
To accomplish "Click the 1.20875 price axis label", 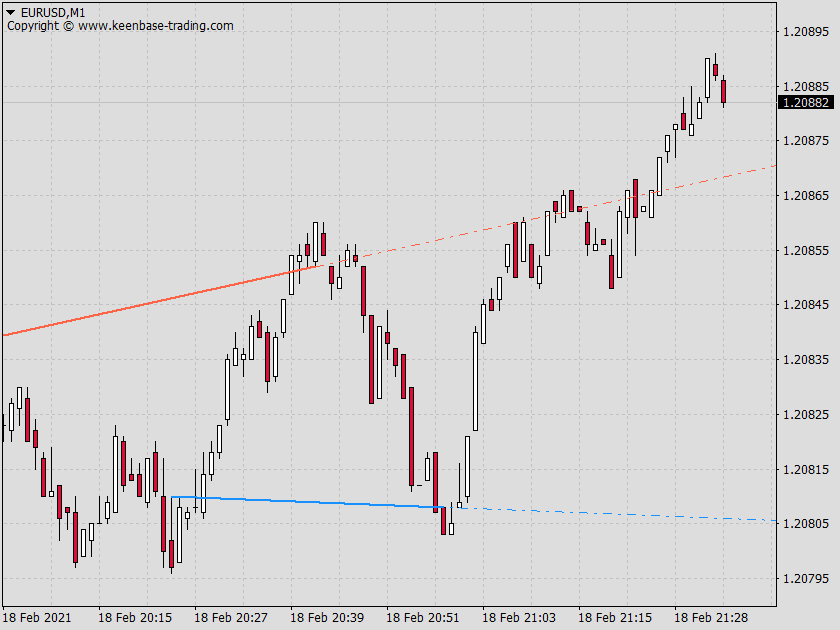I will point(806,141).
